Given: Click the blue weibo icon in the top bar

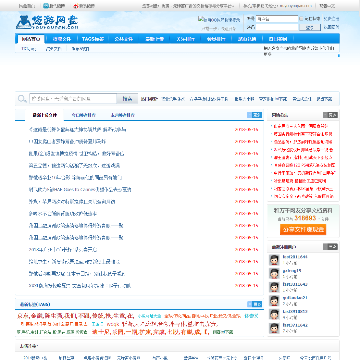Looking at the screenshot, I should [46, 6].
